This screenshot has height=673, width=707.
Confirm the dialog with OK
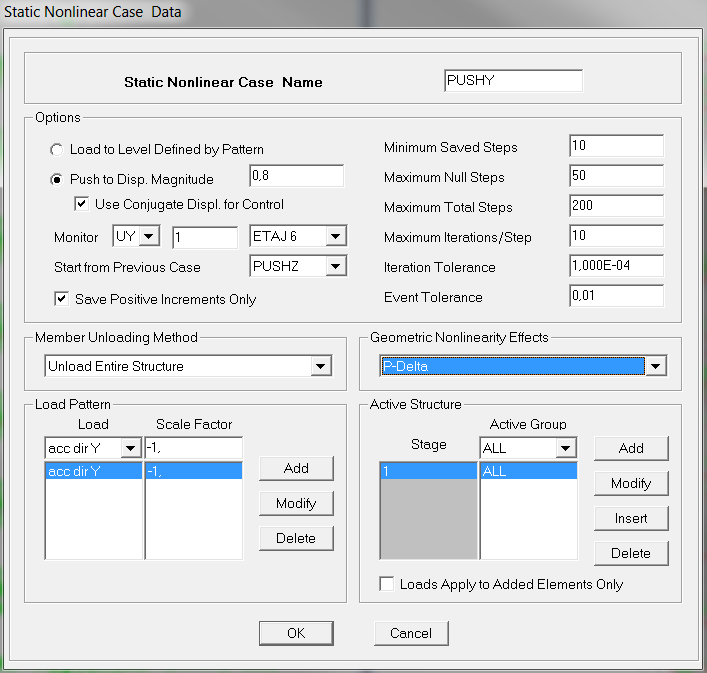[x=296, y=633]
